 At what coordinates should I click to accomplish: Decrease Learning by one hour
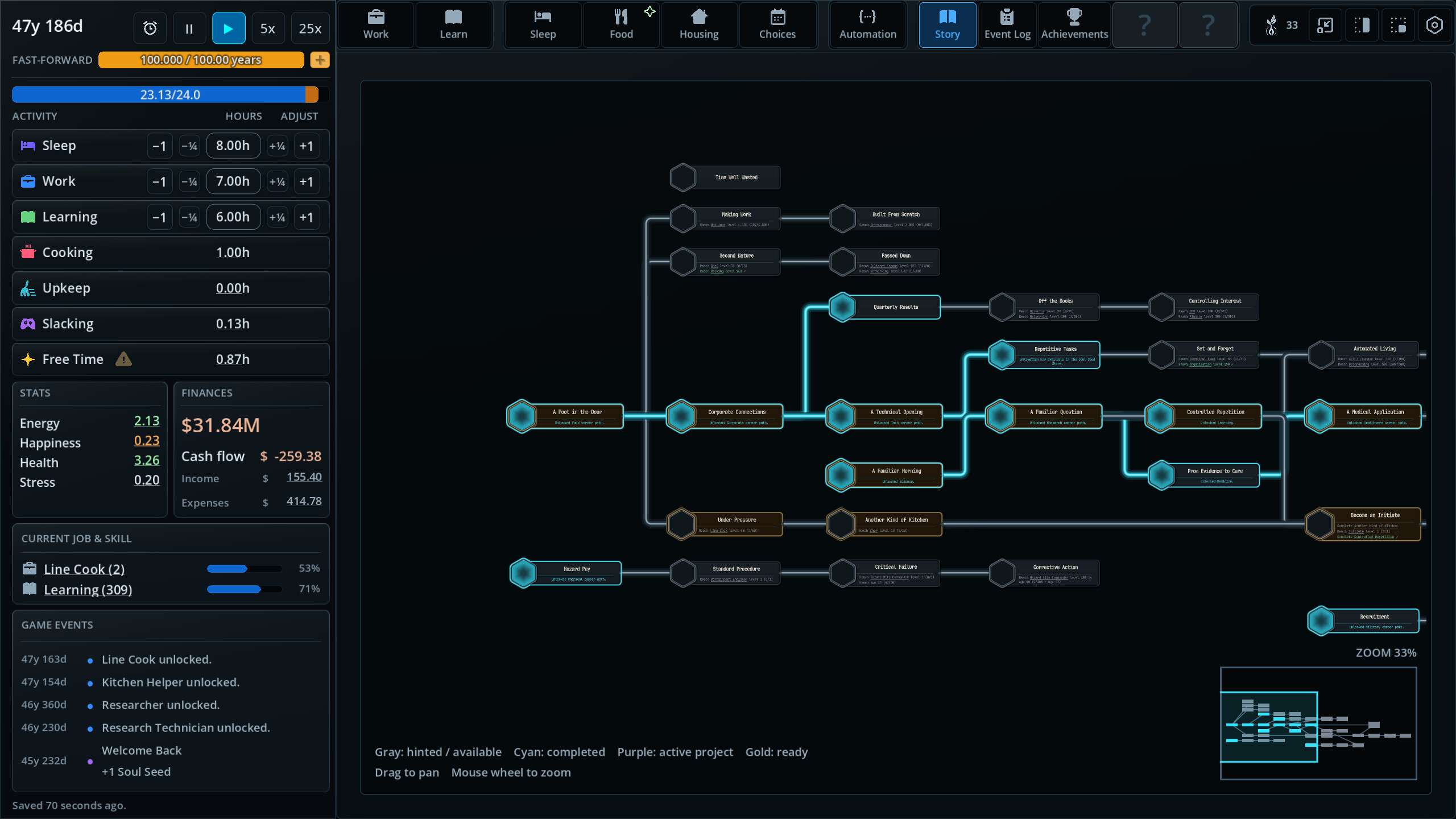(x=159, y=217)
